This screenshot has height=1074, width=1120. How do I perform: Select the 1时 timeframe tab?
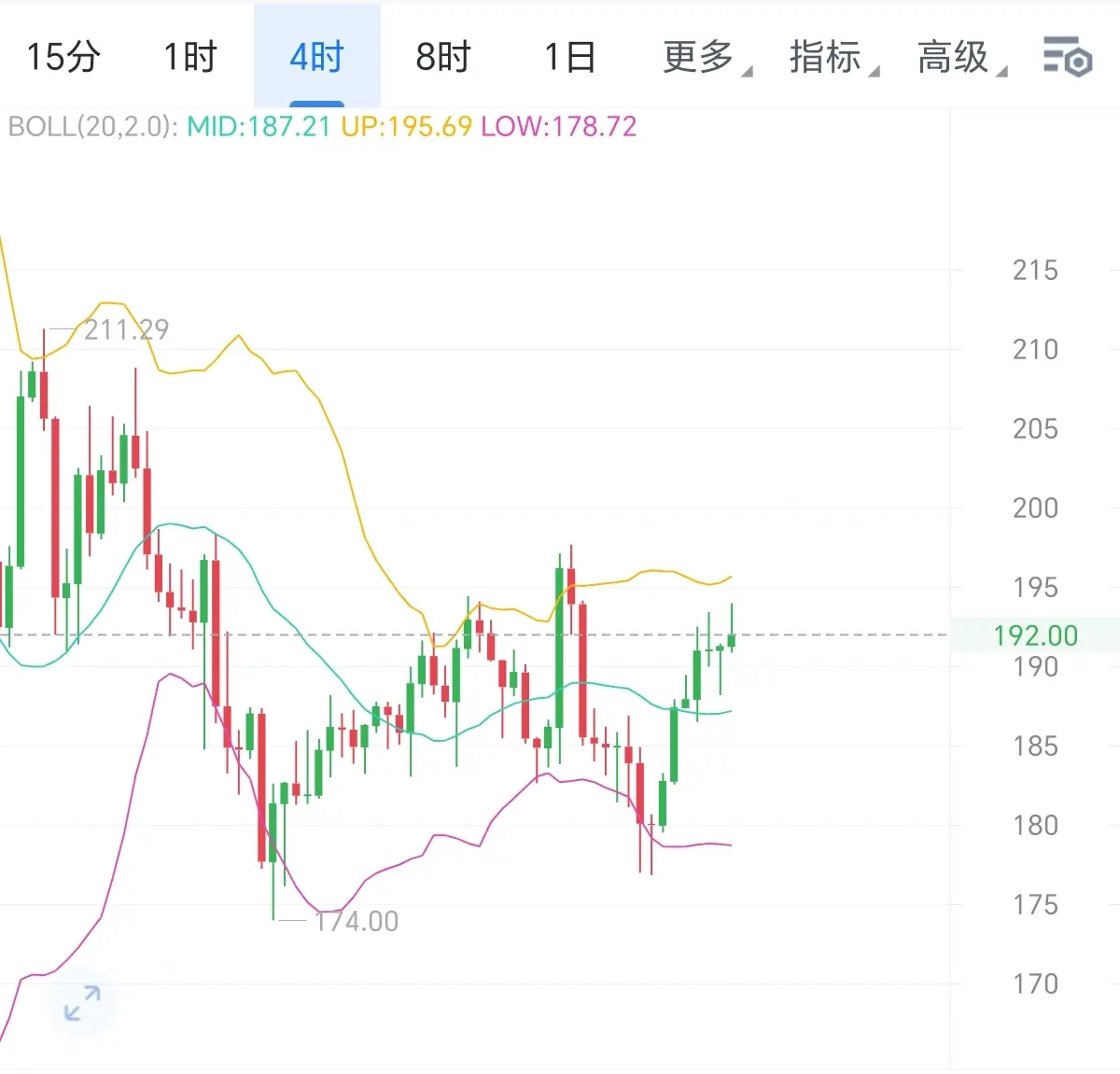[x=190, y=57]
